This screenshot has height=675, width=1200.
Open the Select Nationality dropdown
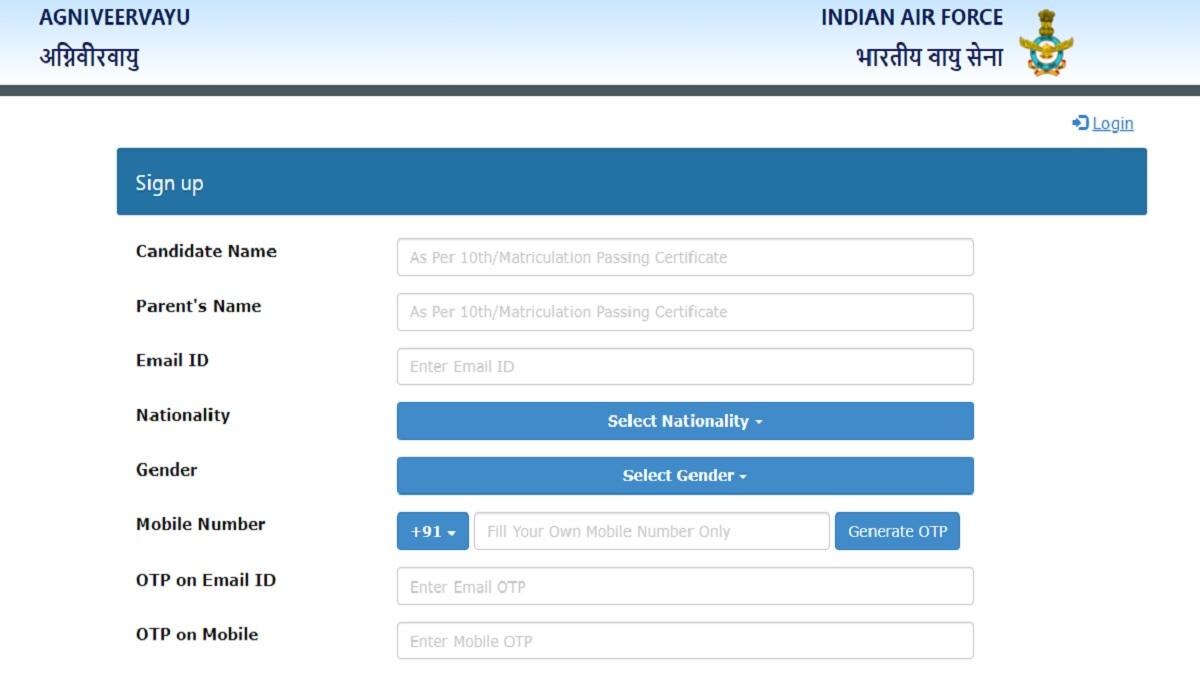point(685,421)
